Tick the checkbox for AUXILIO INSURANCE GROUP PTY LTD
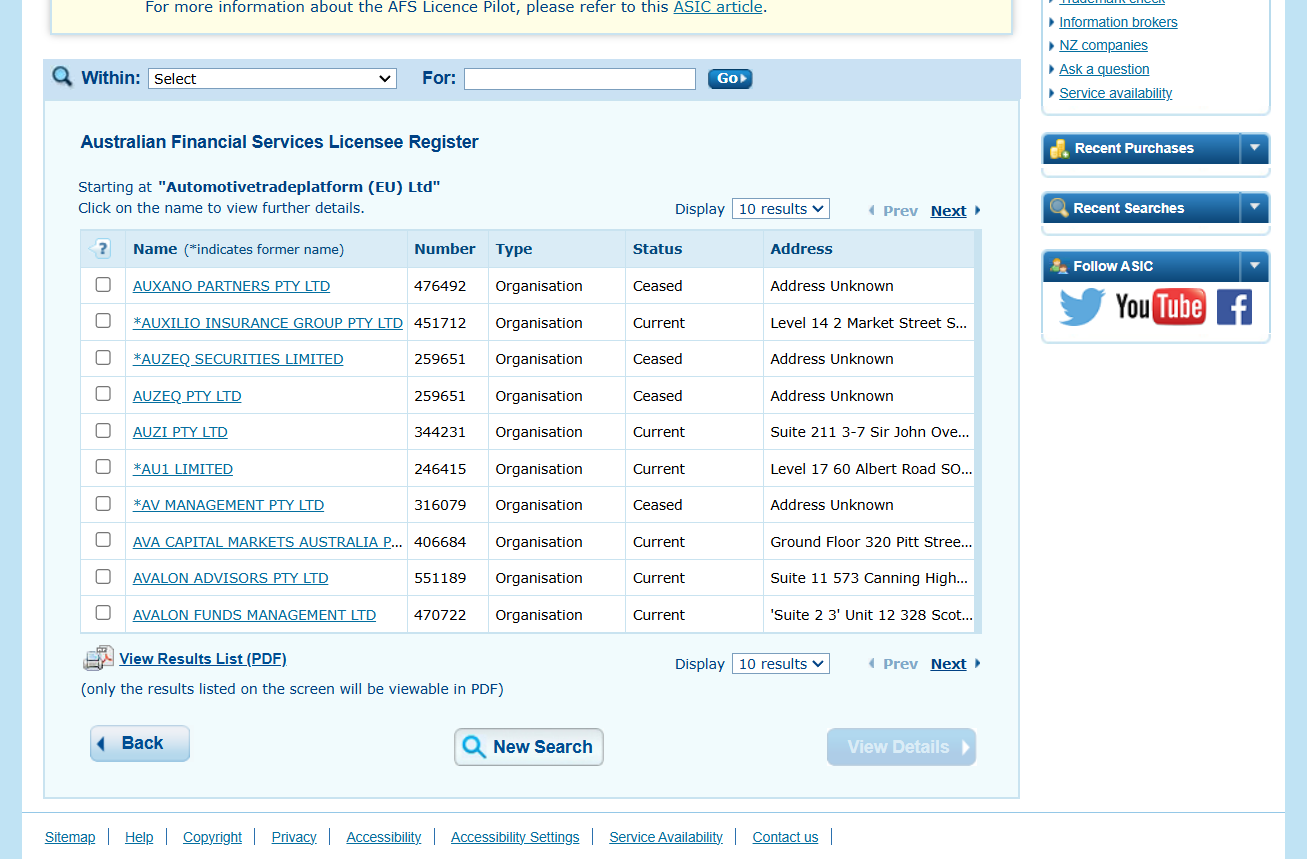The image size is (1307, 859). (x=103, y=321)
